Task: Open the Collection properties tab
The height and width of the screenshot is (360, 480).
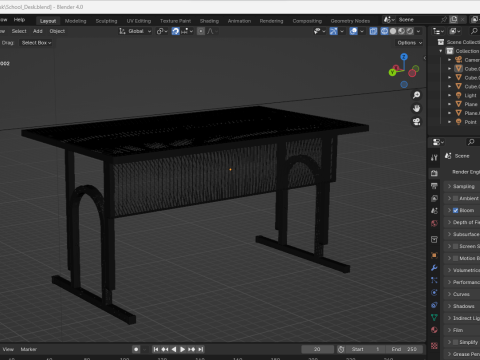Action: (434, 239)
